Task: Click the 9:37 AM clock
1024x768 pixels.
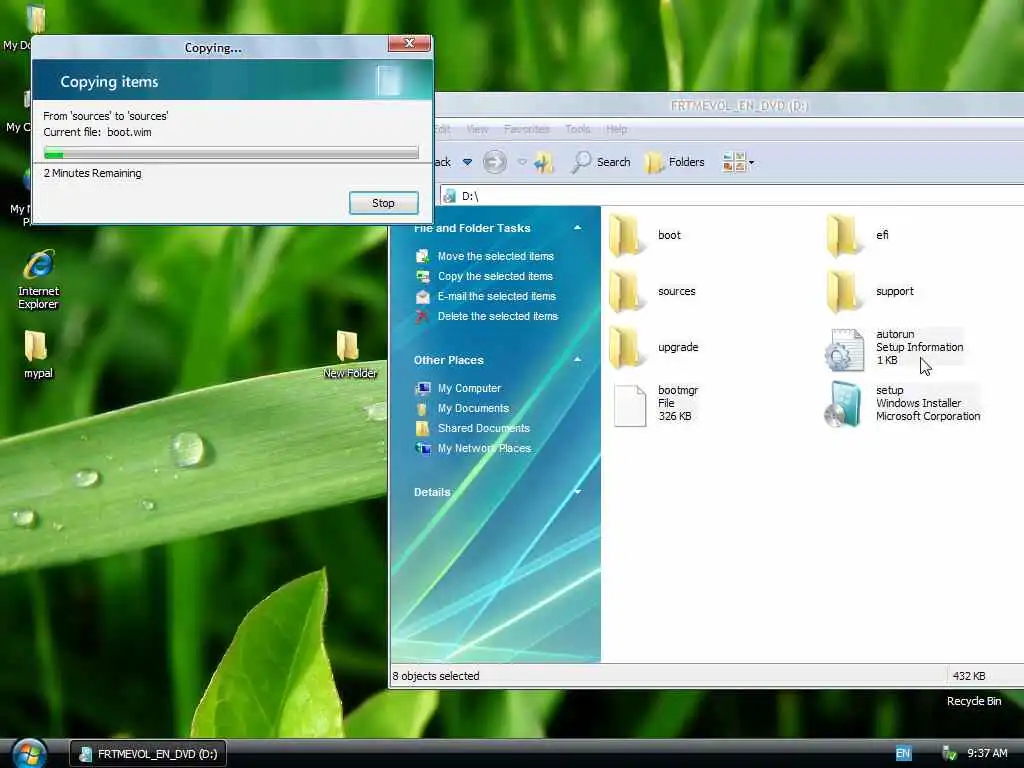Action: (x=987, y=754)
